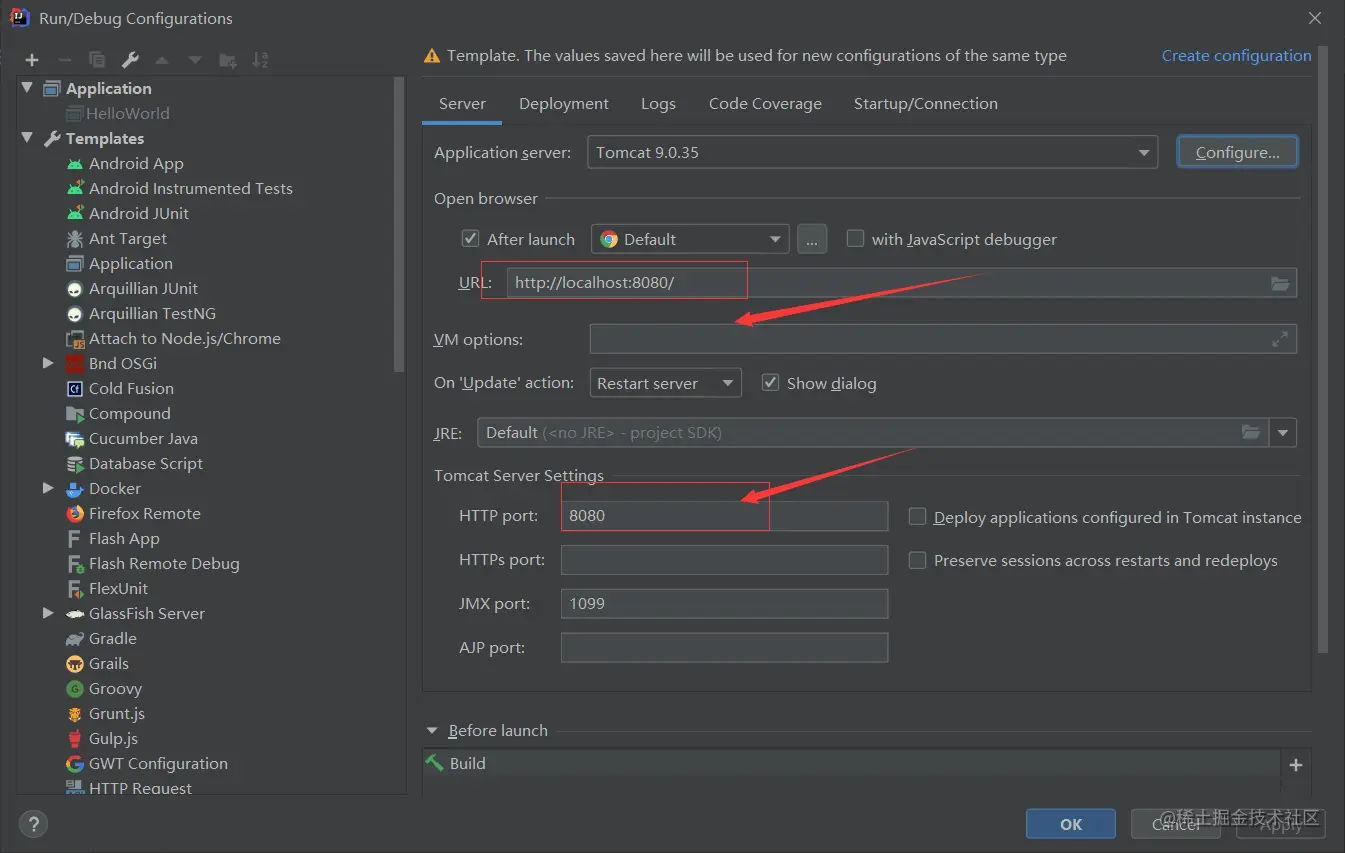
Task: Select the Cold Fusion template icon
Action: pos(75,388)
